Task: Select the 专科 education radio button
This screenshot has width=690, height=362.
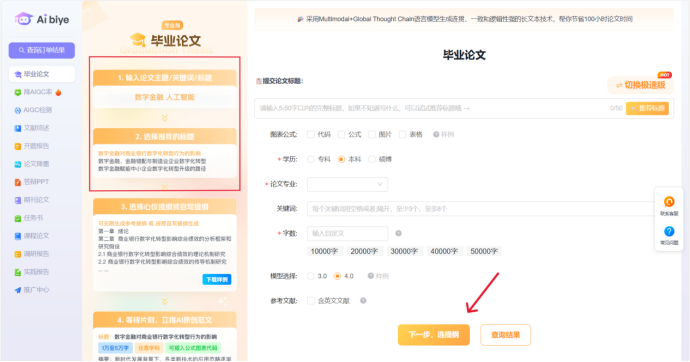Action: pos(311,159)
